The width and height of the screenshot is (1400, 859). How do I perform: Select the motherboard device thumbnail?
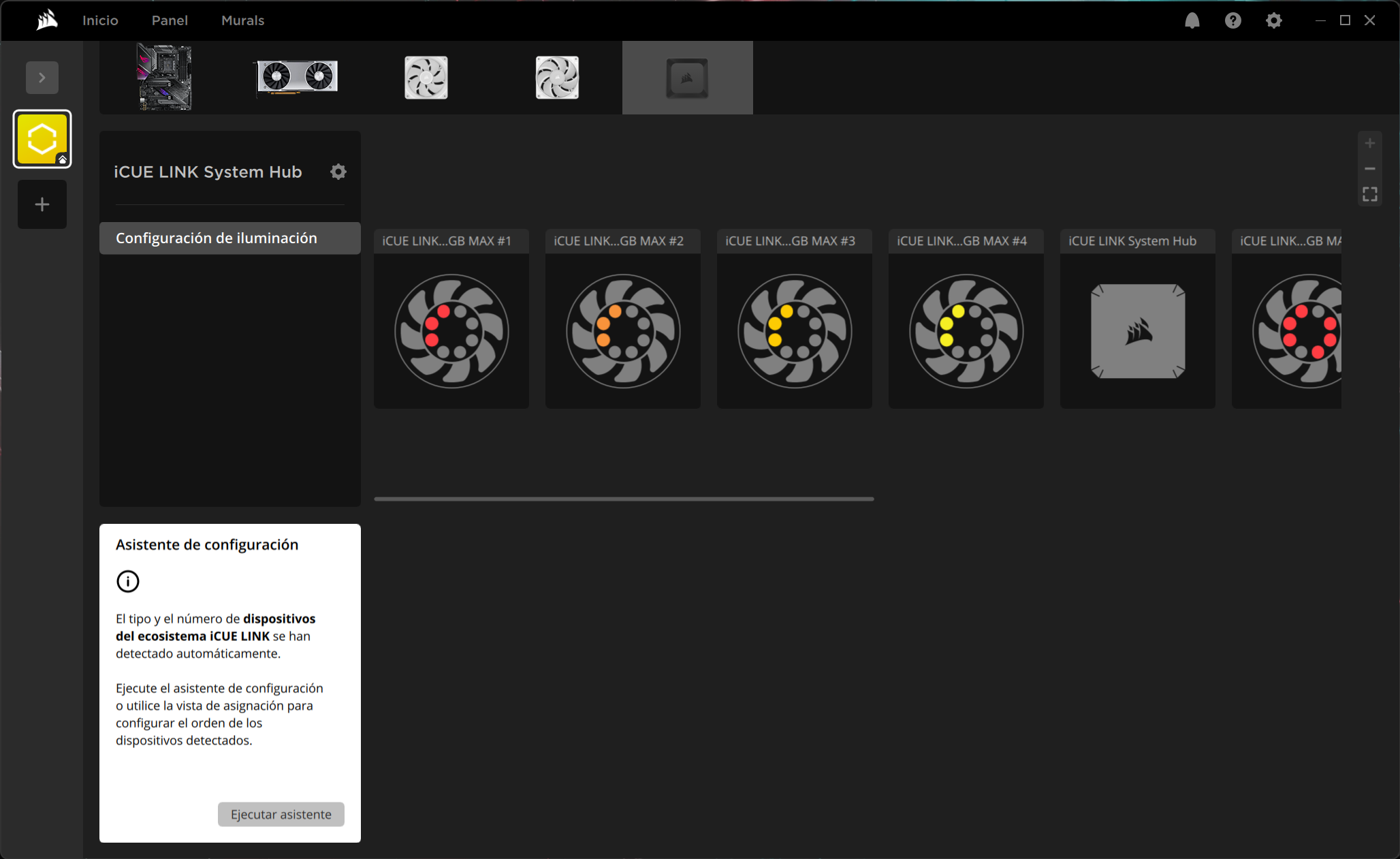165,77
